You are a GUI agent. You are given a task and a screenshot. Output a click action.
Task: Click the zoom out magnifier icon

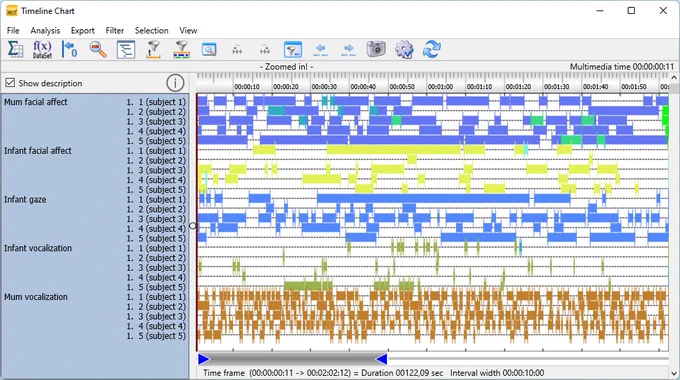point(98,49)
